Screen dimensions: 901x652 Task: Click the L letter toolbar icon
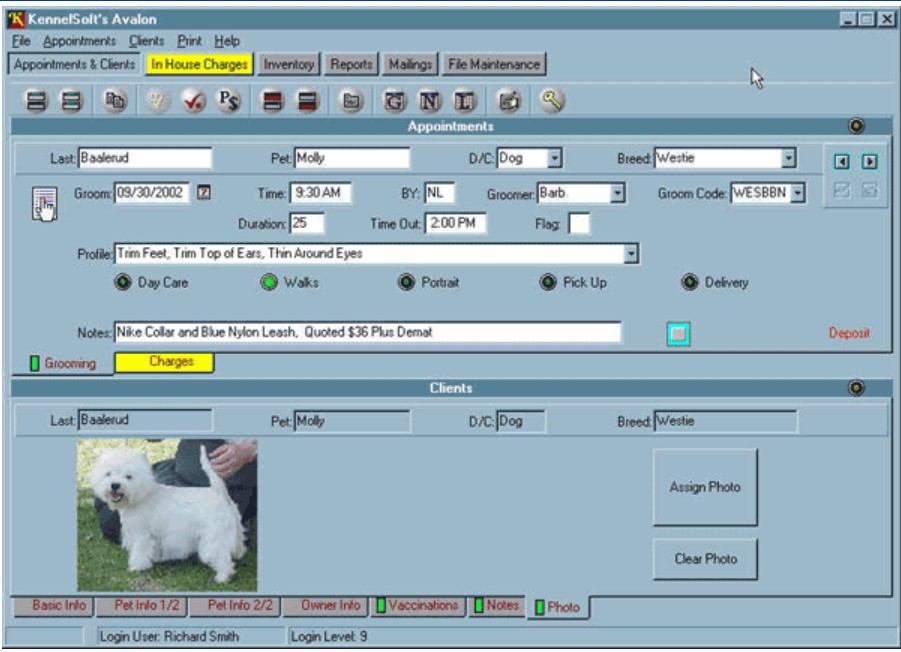coord(464,101)
